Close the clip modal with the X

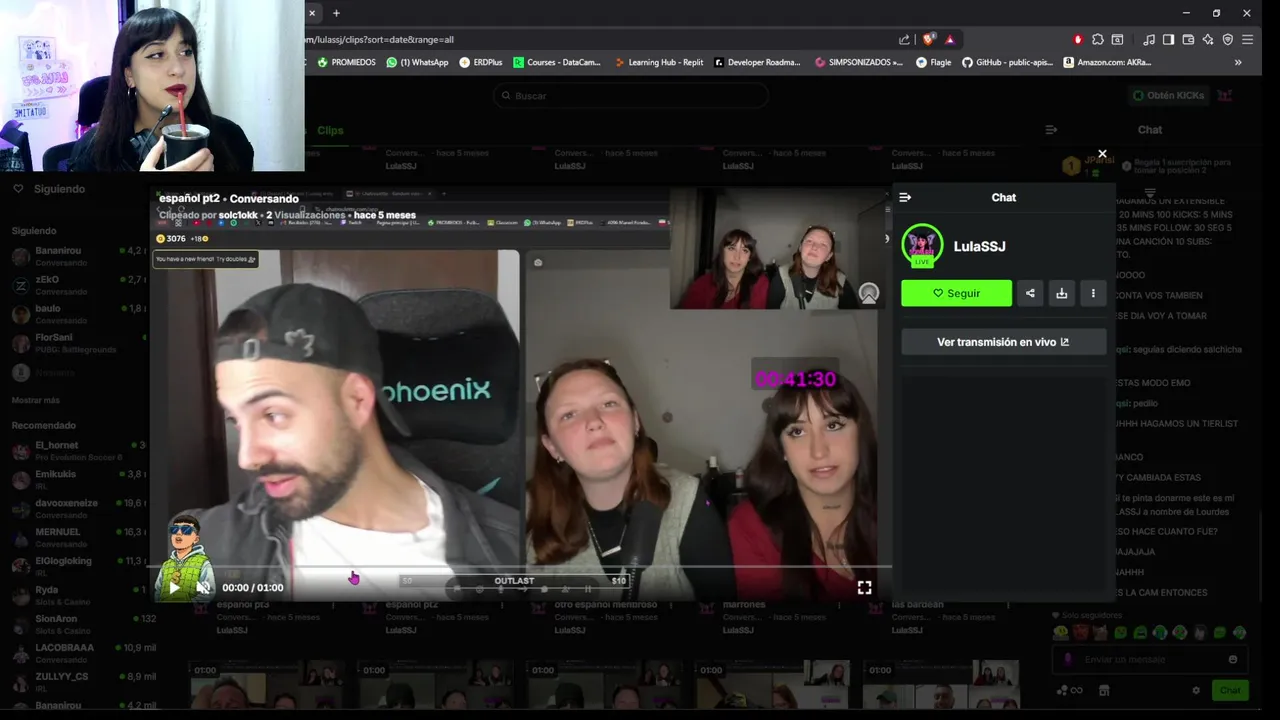coord(1102,154)
